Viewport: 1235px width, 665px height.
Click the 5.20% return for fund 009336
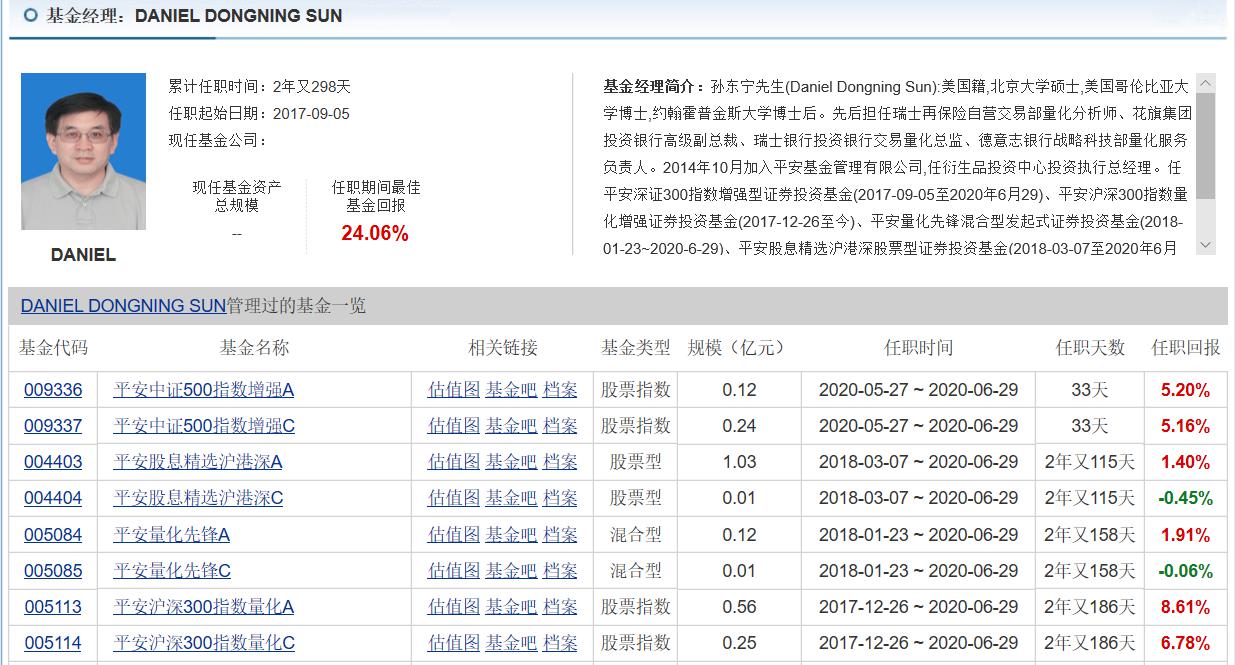coord(1186,390)
